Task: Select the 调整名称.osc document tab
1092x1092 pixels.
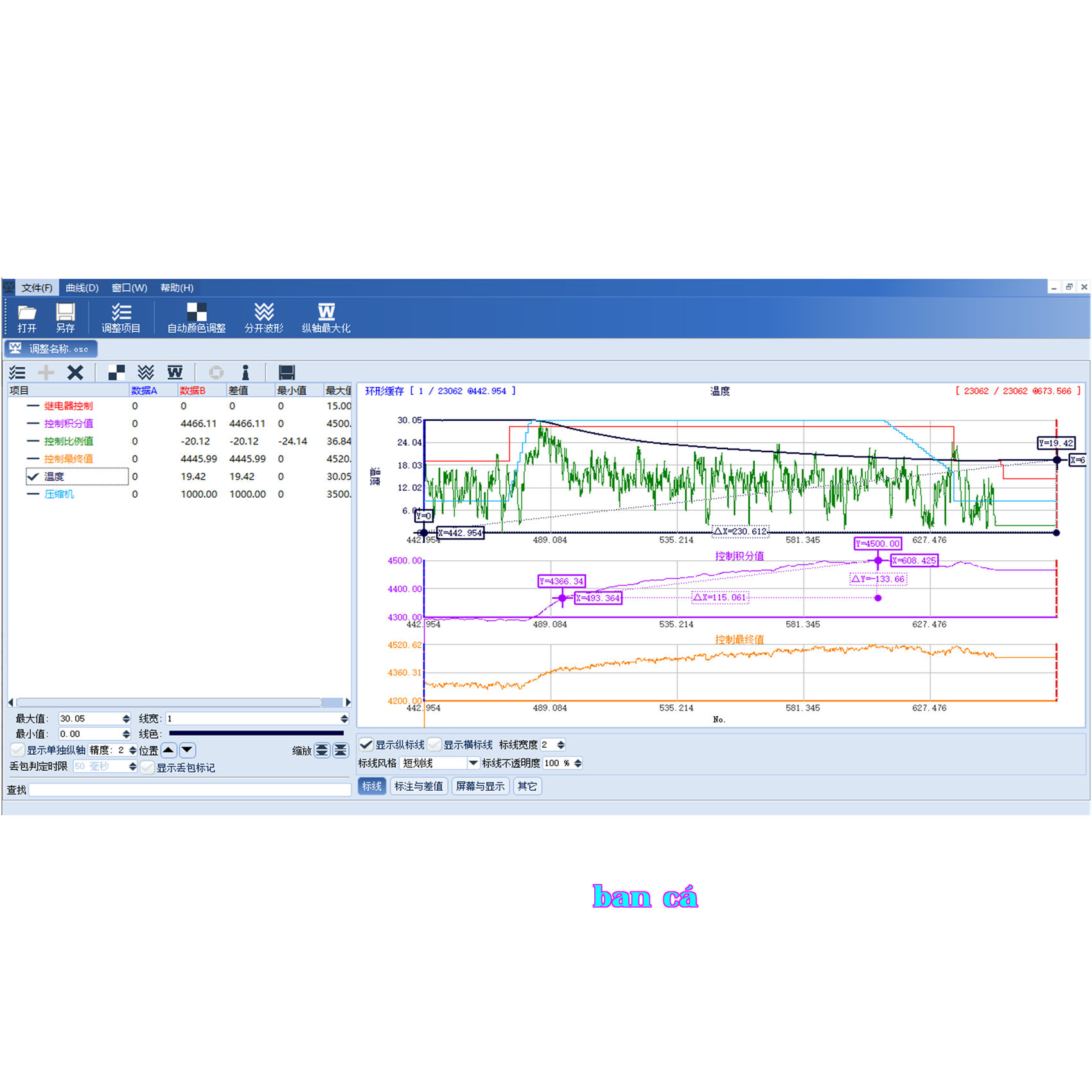Action: point(51,349)
